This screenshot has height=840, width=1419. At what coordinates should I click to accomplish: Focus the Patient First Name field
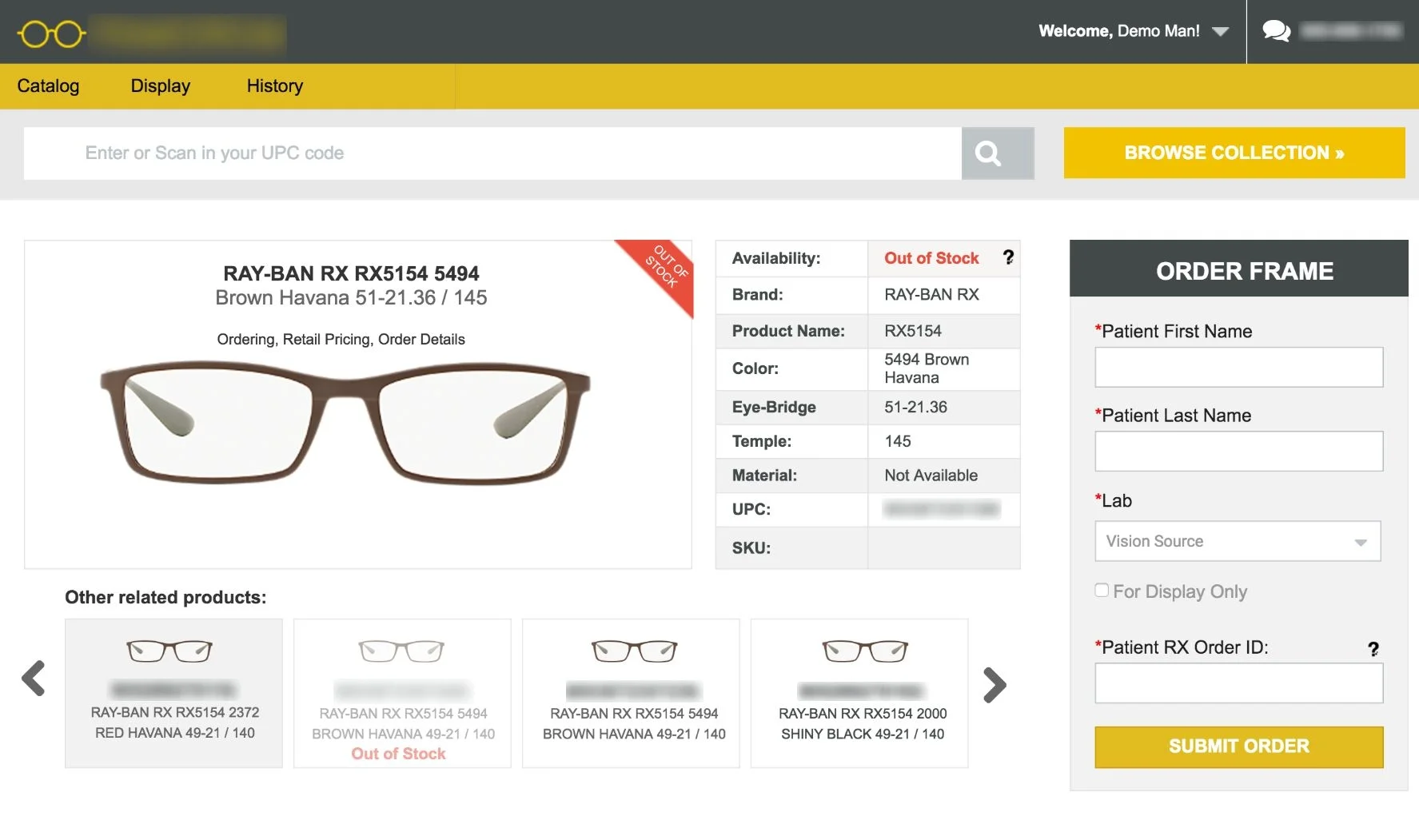1239,367
